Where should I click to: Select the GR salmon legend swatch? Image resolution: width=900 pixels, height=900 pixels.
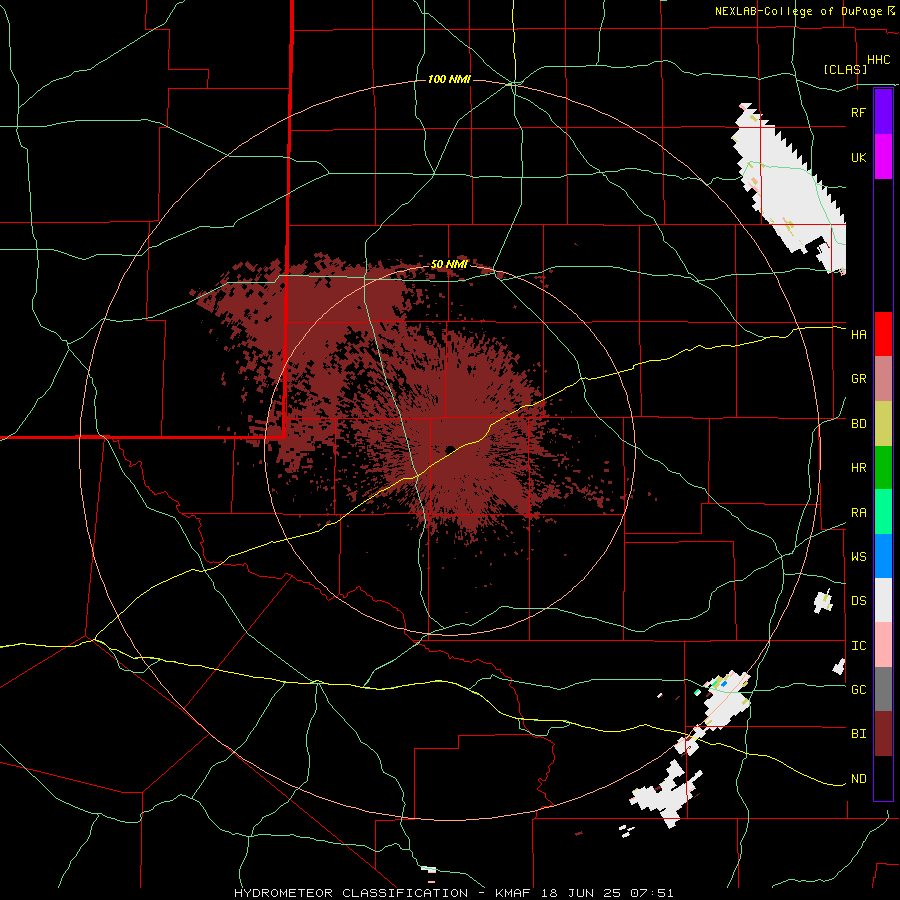883,379
